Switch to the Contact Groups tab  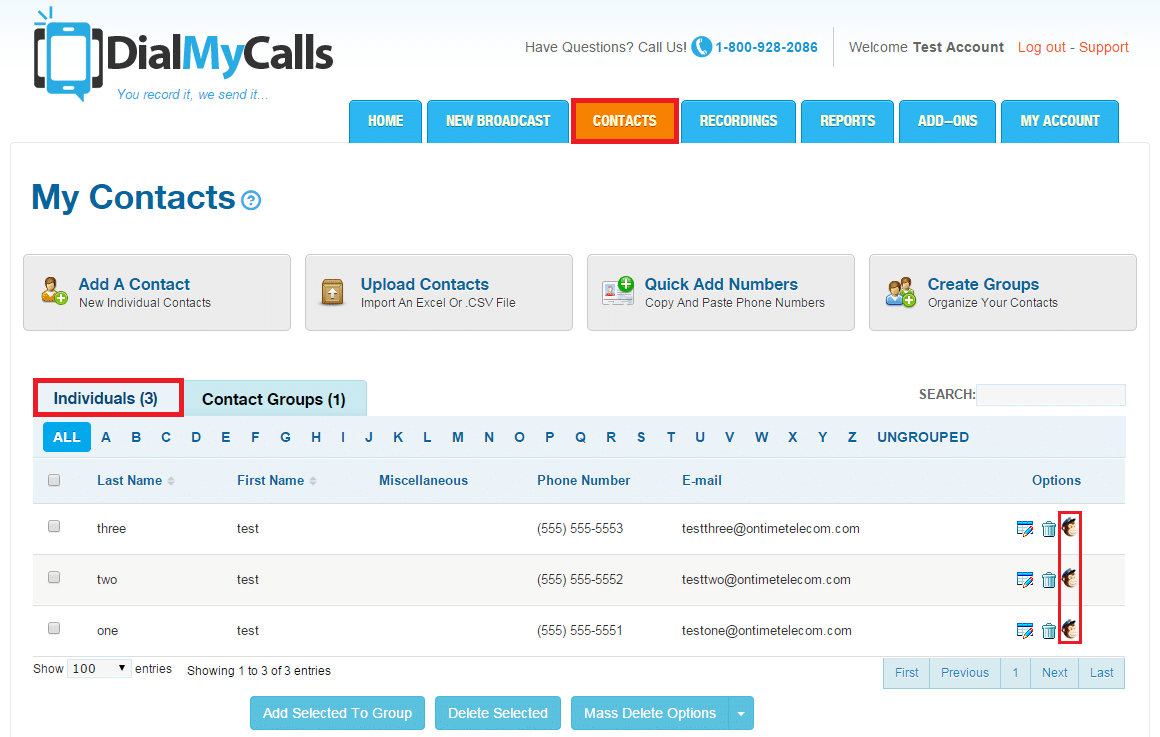point(273,399)
